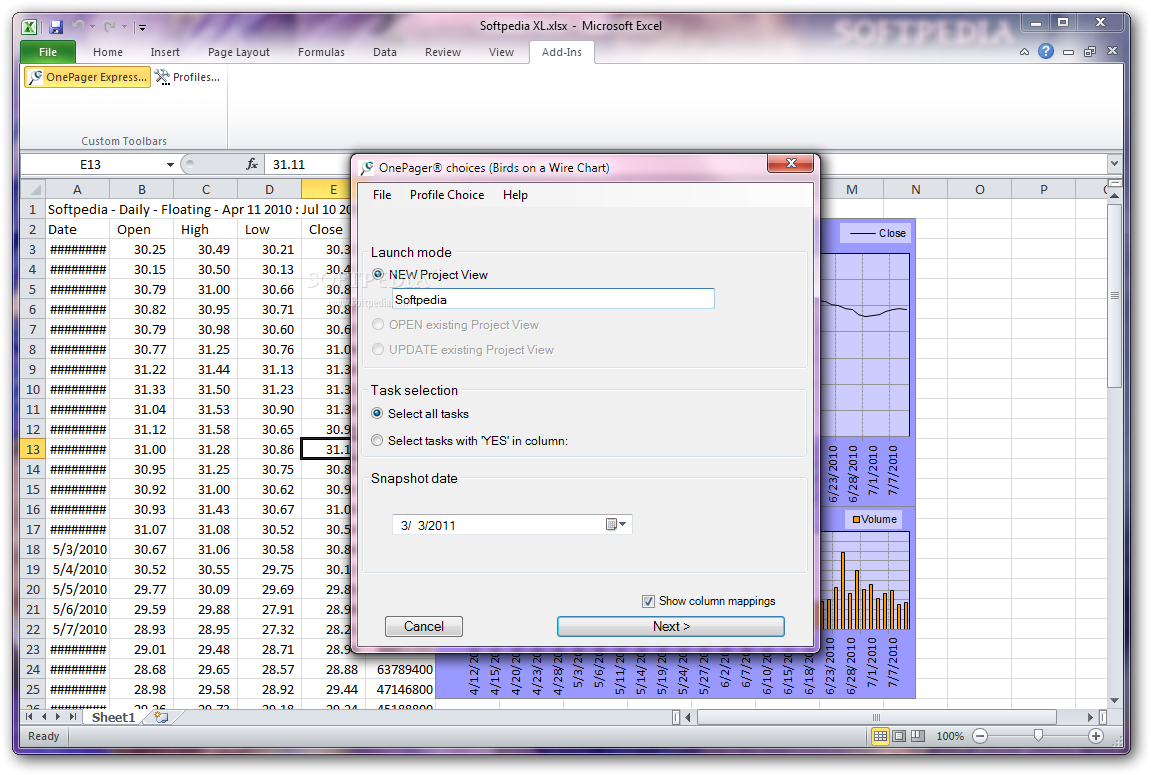Viewport: 1151px width, 775px height.
Task: Select row 13 header
Action: [x=32, y=449]
